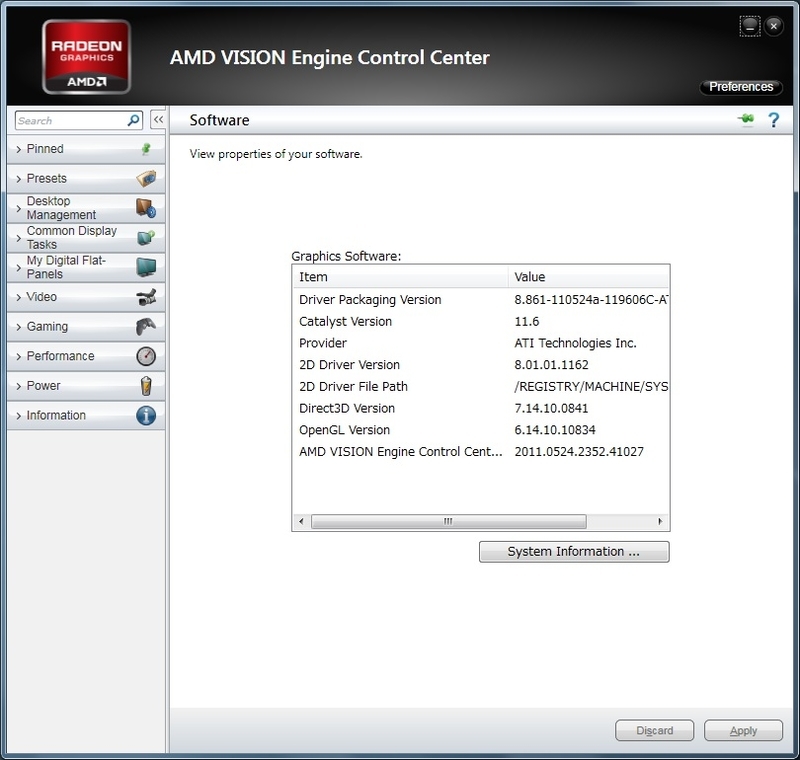Expand the Common Display Tasks section

86,238
